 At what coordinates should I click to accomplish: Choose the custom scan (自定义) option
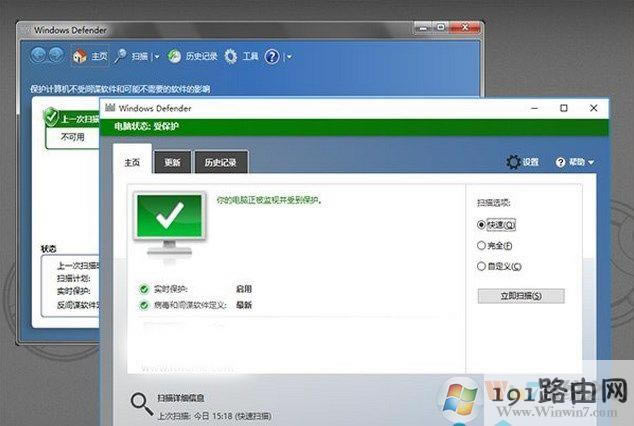(x=481, y=266)
